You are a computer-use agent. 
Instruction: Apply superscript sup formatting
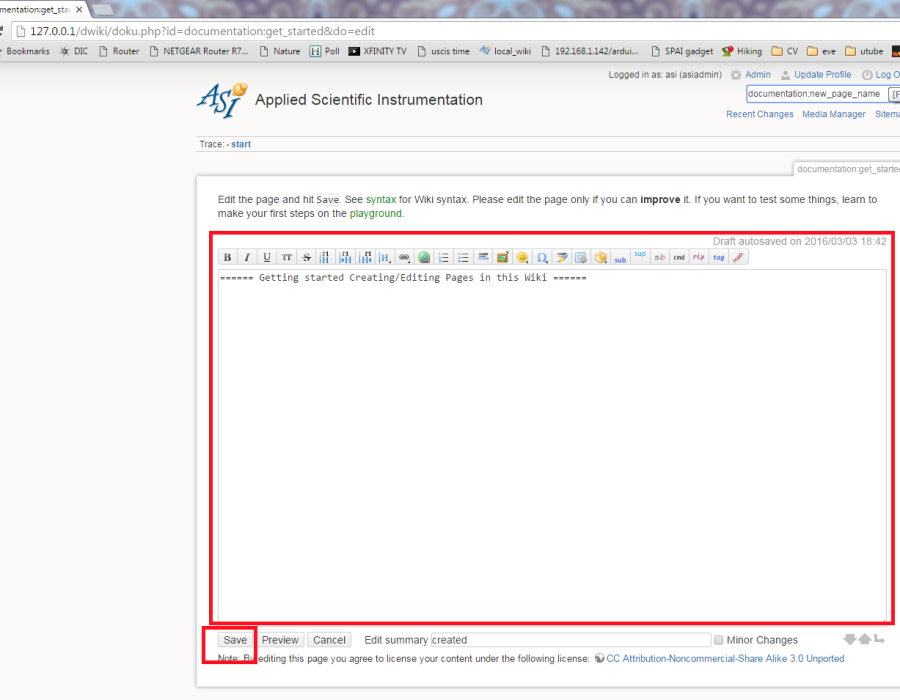coord(640,258)
